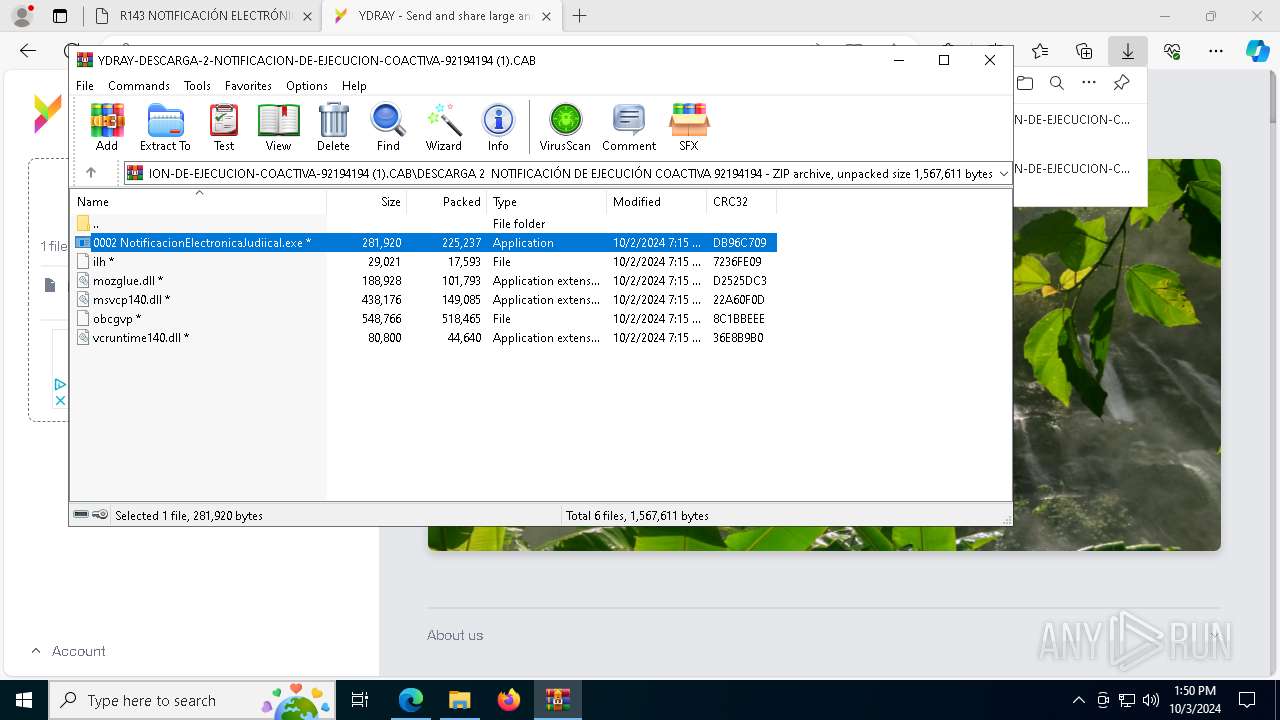Image resolution: width=1280 pixels, height=720 pixels.
Task: Click the browser back arrow
Action: coord(28,51)
